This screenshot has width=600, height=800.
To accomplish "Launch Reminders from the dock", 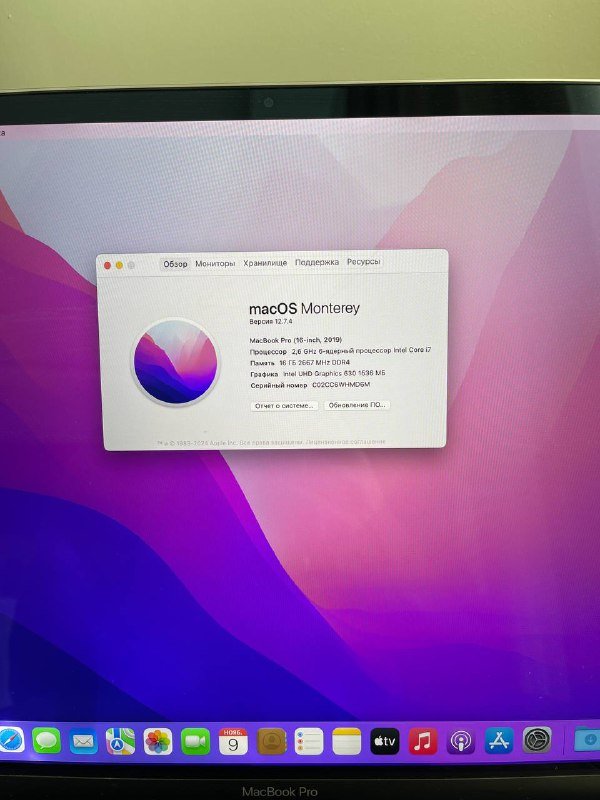I will (x=309, y=741).
